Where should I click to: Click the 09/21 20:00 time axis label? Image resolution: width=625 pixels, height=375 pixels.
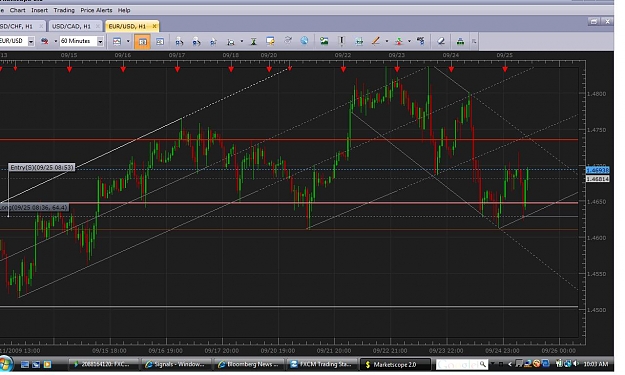(x=334, y=351)
